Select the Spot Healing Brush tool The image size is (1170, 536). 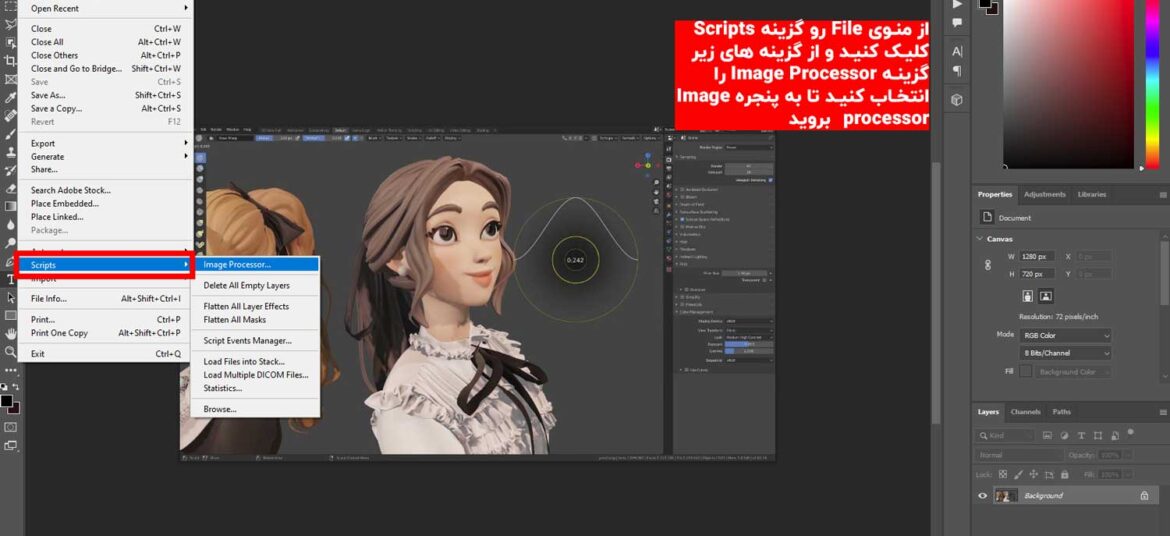click(x=10, y=116)
